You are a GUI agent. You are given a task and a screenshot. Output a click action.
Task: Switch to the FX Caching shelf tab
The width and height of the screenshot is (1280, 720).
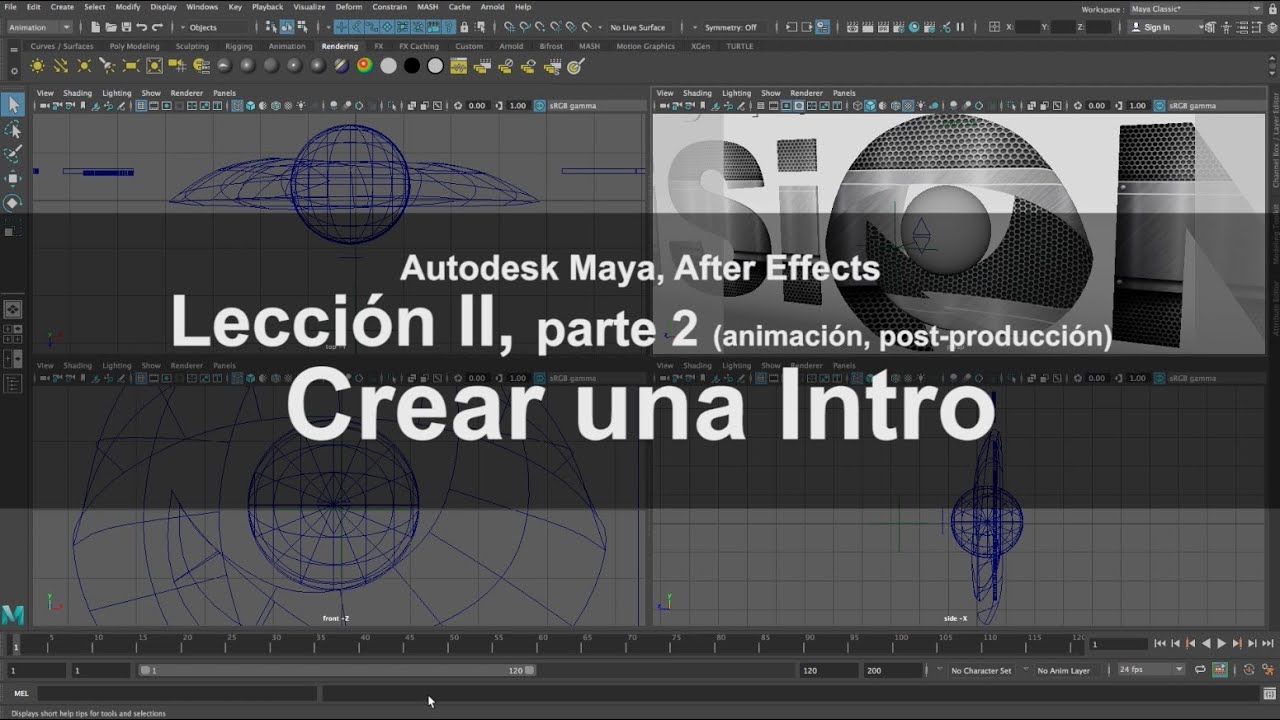pyautogui.click(x=418, y=46)
